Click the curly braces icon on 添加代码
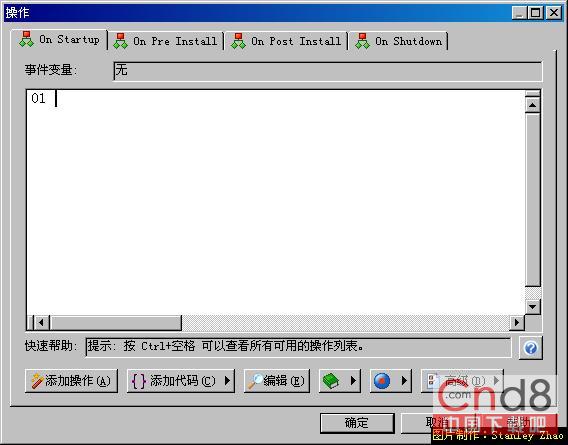Screen dimensions: 568x445 [139, 381]
